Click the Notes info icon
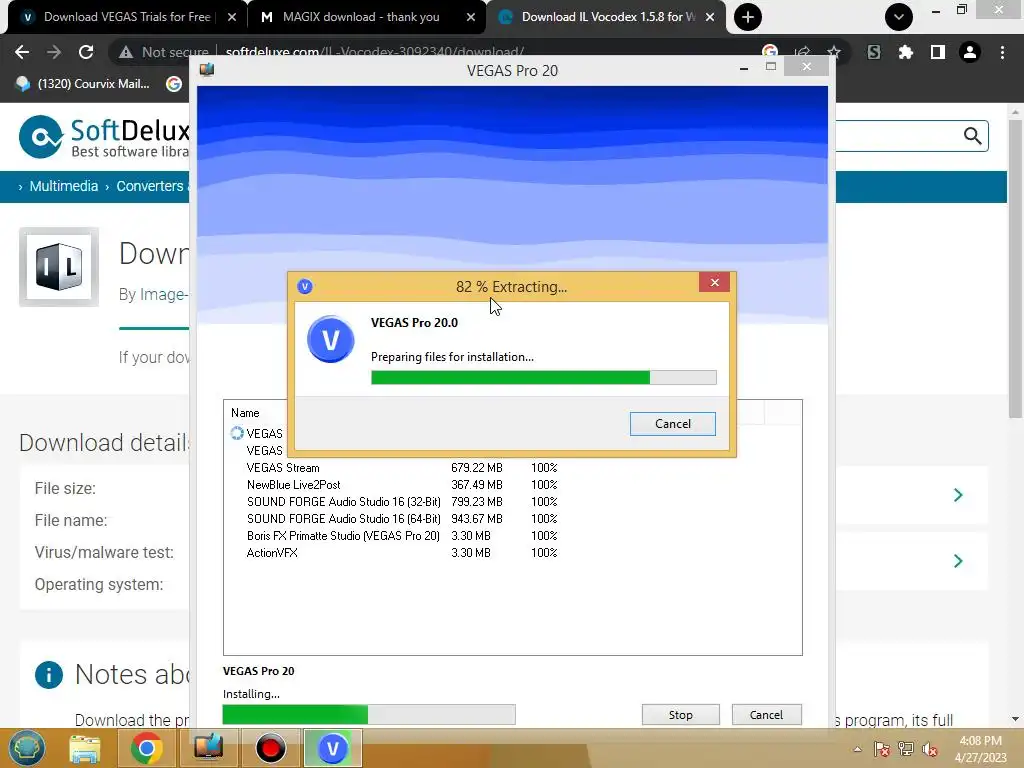1024x768 pixels. 49,675
